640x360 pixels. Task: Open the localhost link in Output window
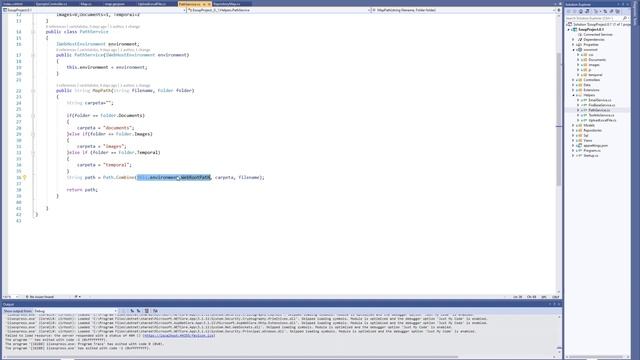(178, 336)
